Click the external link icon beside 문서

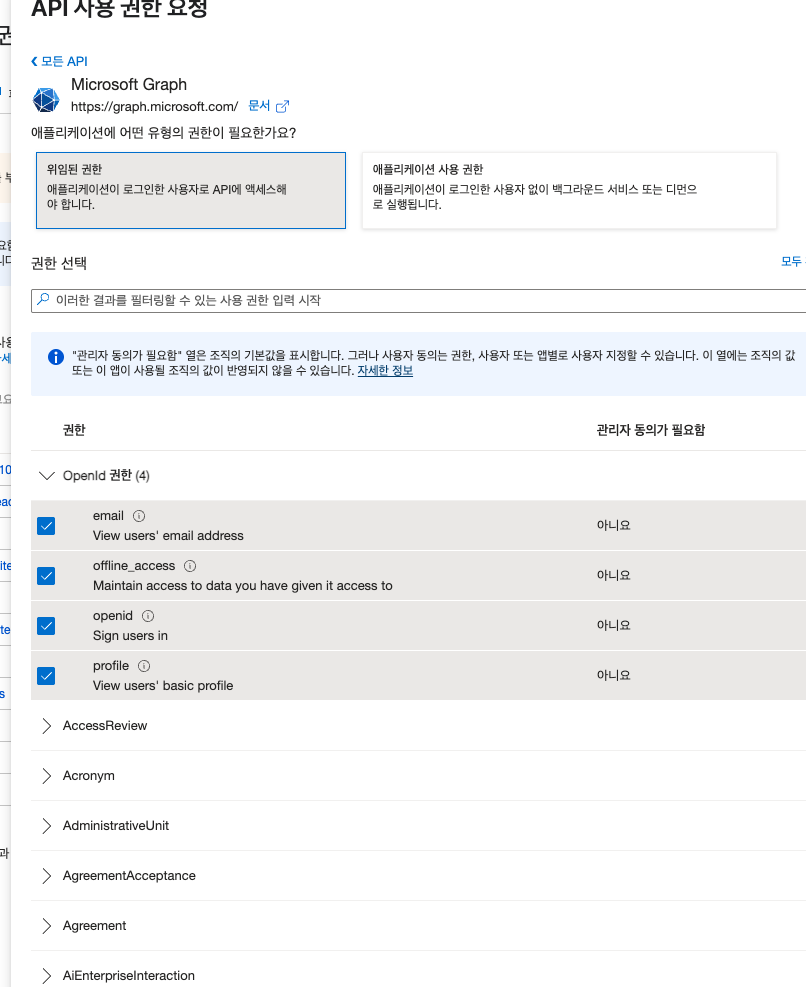pos(283,106)
